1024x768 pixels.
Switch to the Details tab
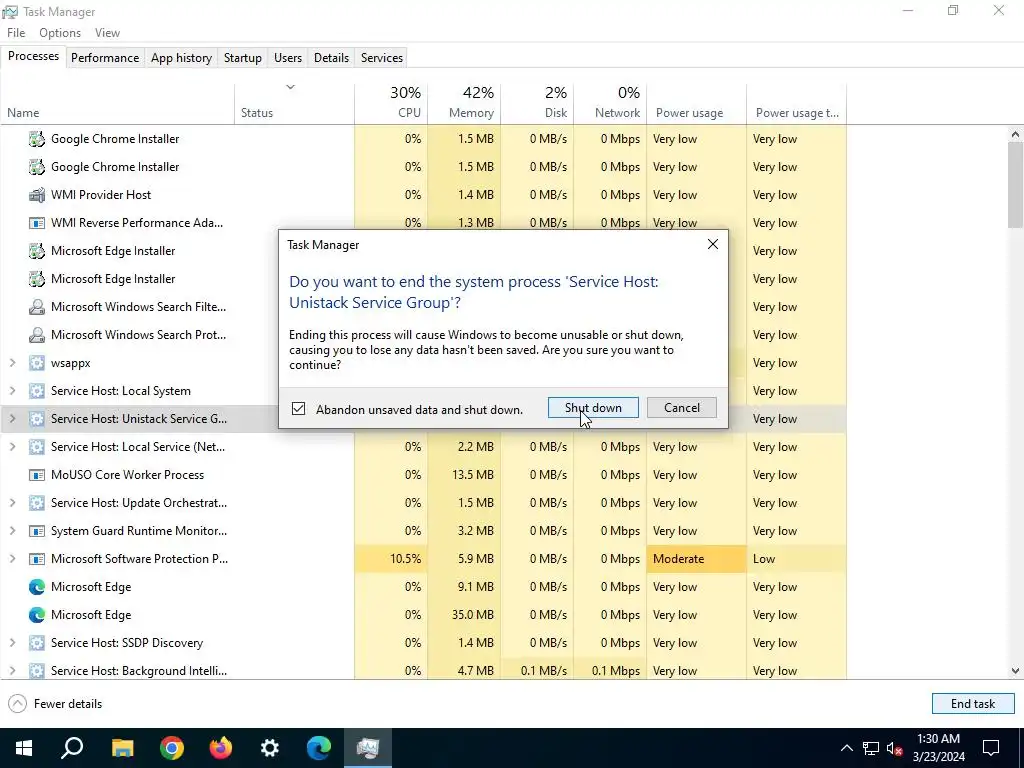point(331,57)
